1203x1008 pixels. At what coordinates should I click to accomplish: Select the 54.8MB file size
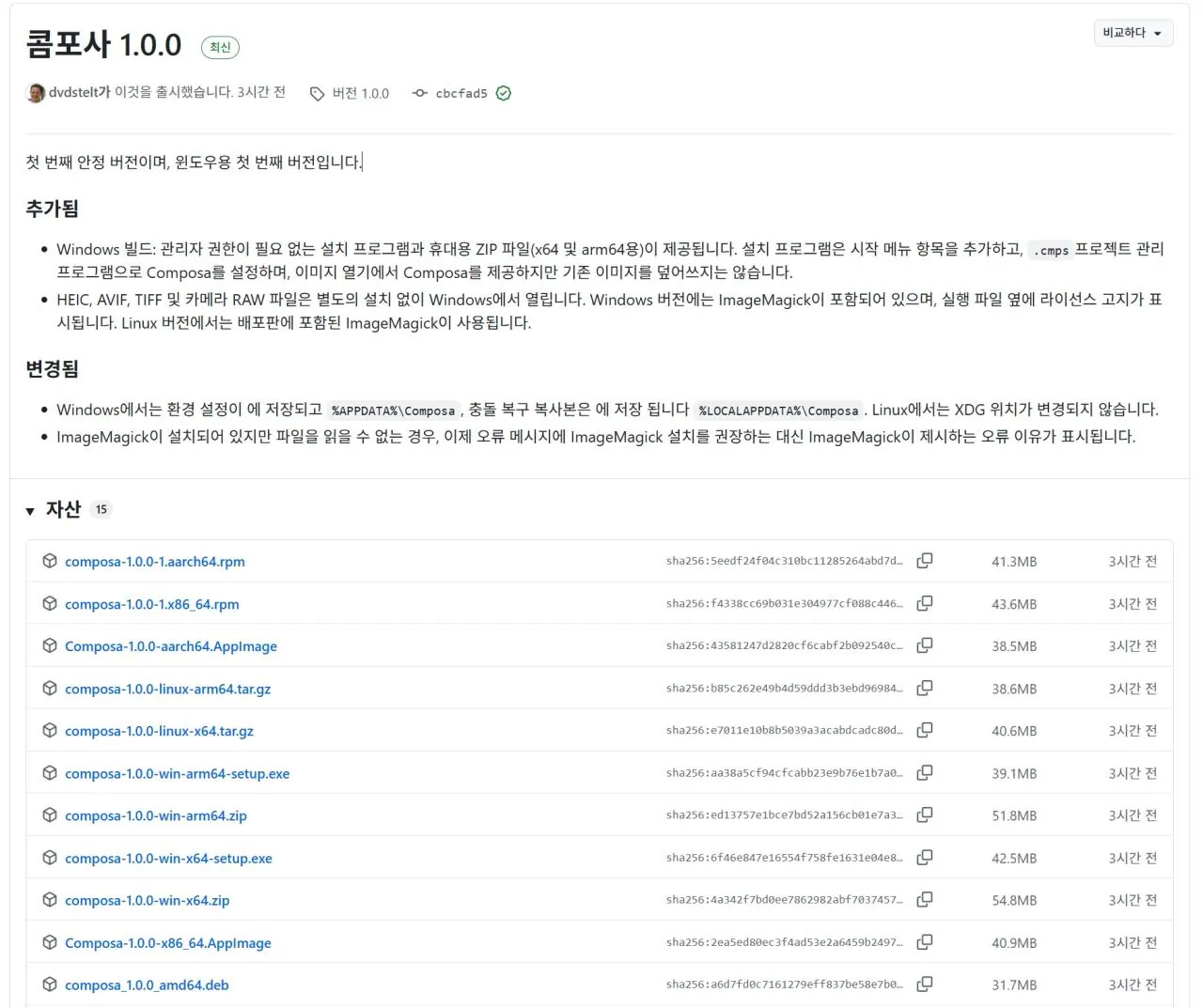[x=1014, y=901]
